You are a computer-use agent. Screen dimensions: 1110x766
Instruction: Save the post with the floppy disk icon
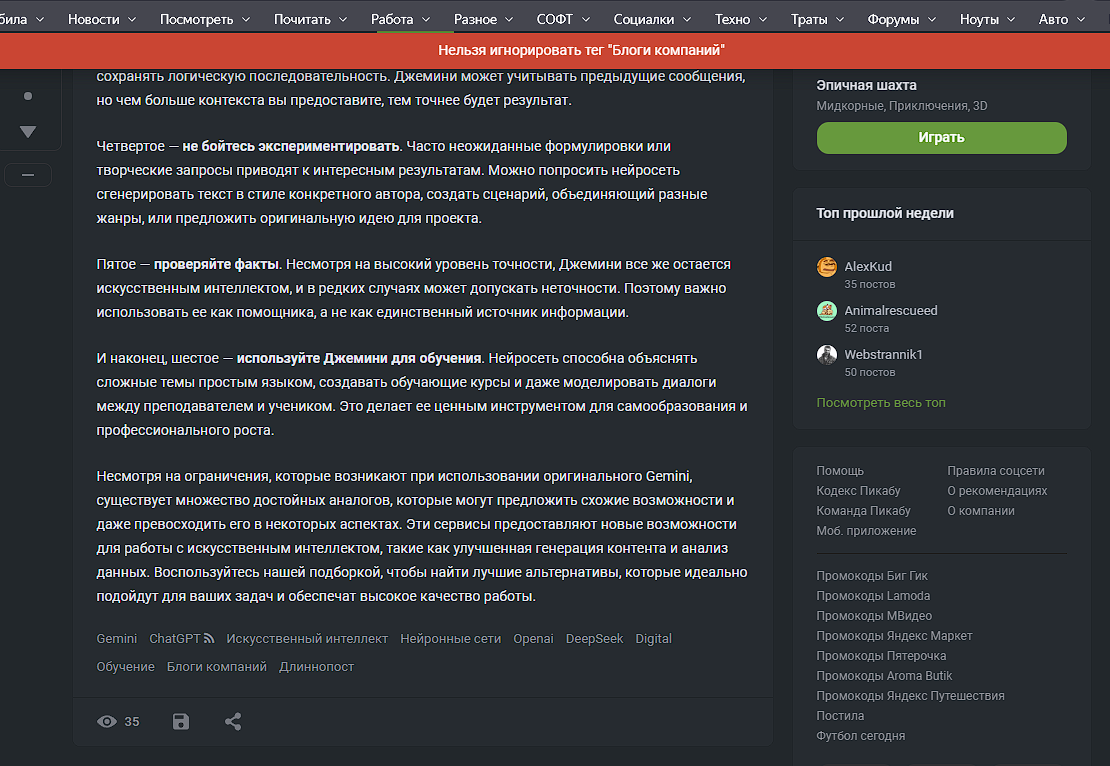pyautogui.click(x=181, y=721)
